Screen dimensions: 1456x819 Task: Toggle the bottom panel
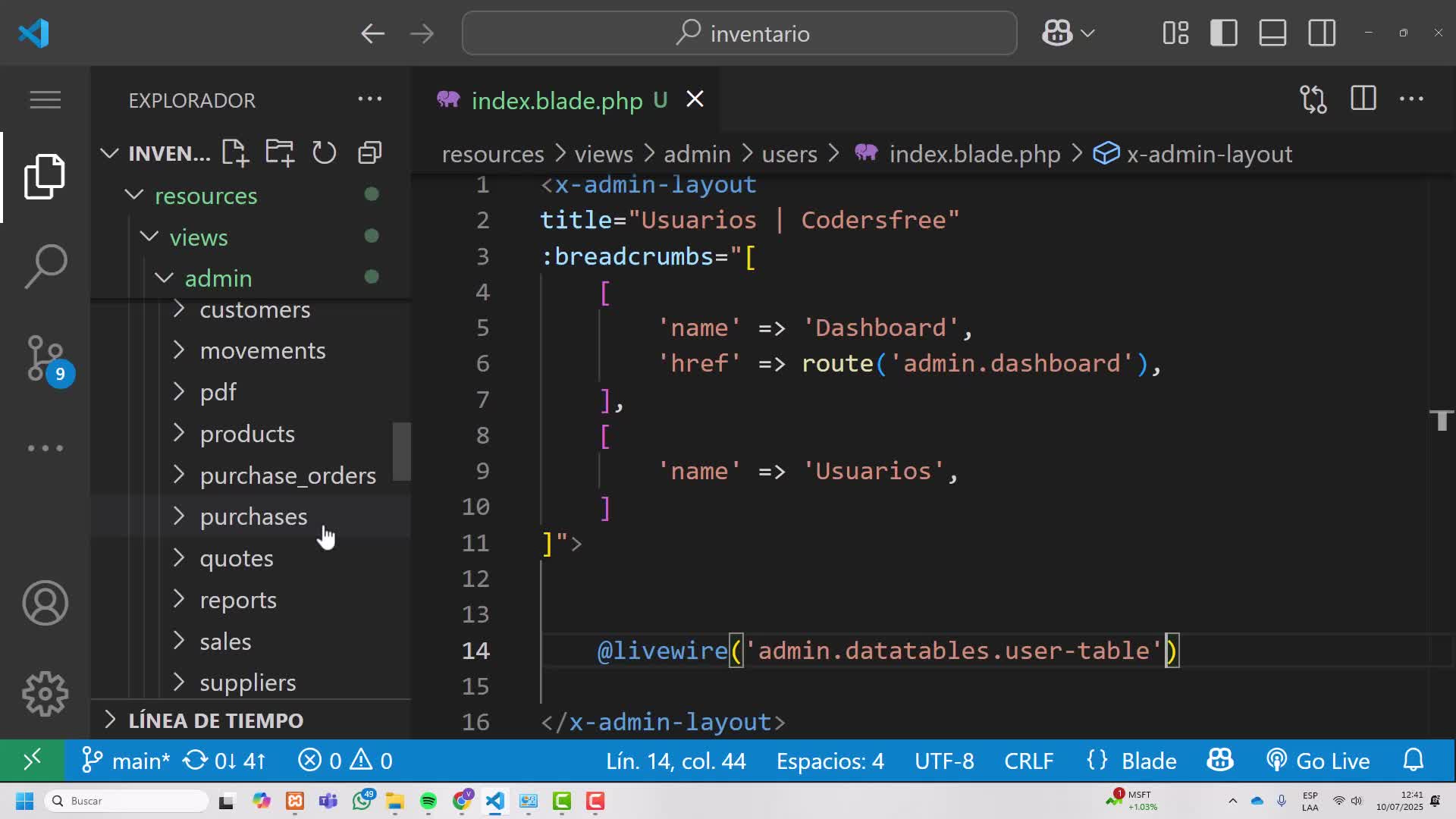coord(1272,33)
